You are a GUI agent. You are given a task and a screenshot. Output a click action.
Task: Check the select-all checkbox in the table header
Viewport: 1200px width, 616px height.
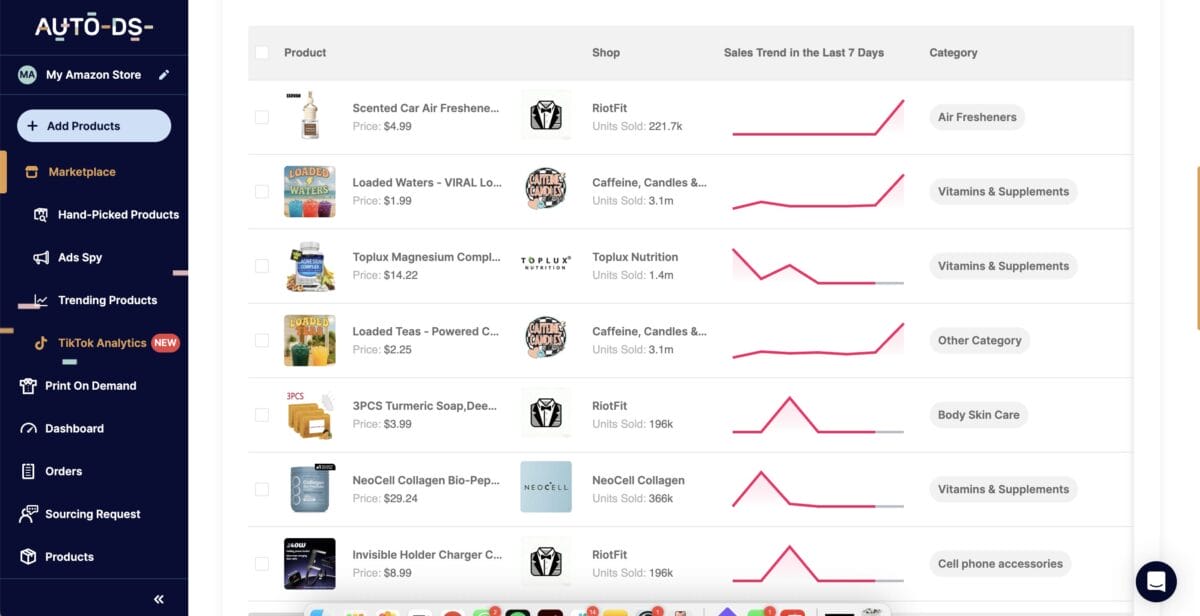pyautogui.click(x=262, y=52)
